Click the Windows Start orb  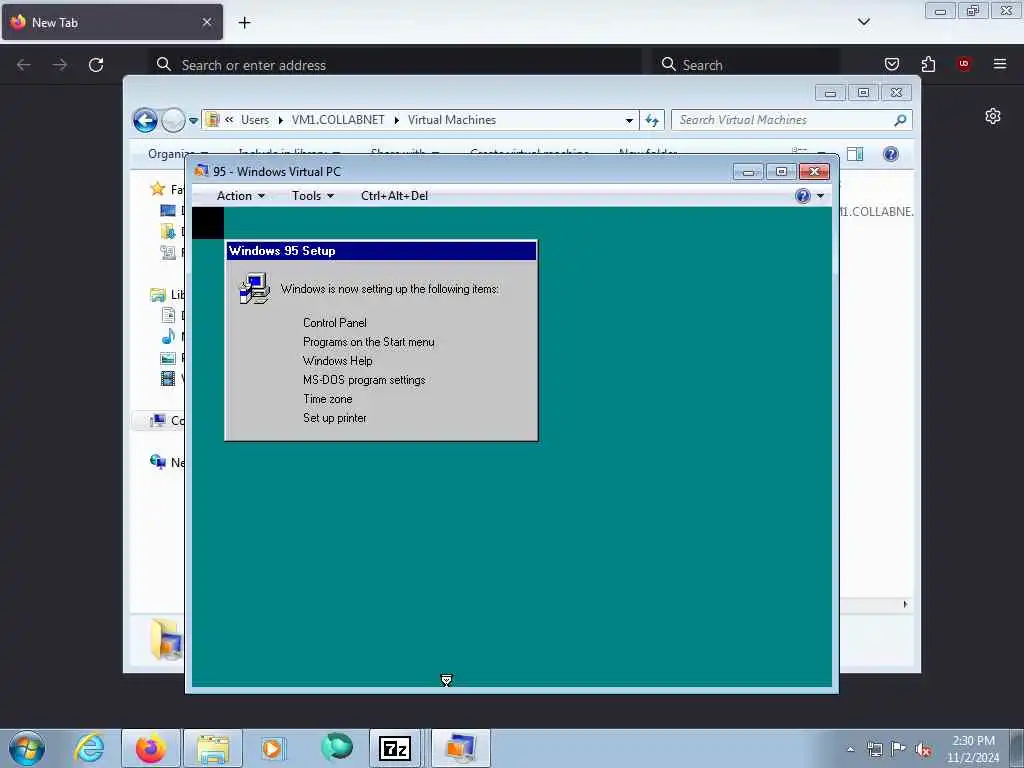(27, 748)
